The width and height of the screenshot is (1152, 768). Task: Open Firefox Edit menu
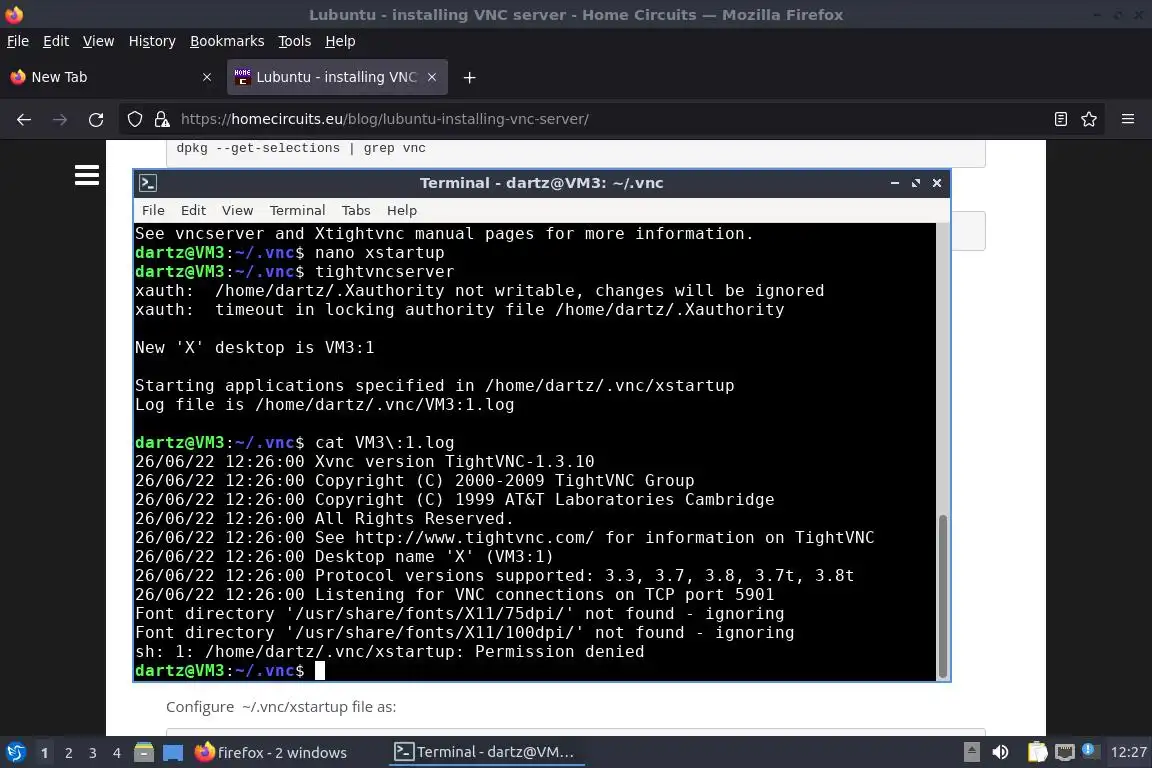coord(56,41)
